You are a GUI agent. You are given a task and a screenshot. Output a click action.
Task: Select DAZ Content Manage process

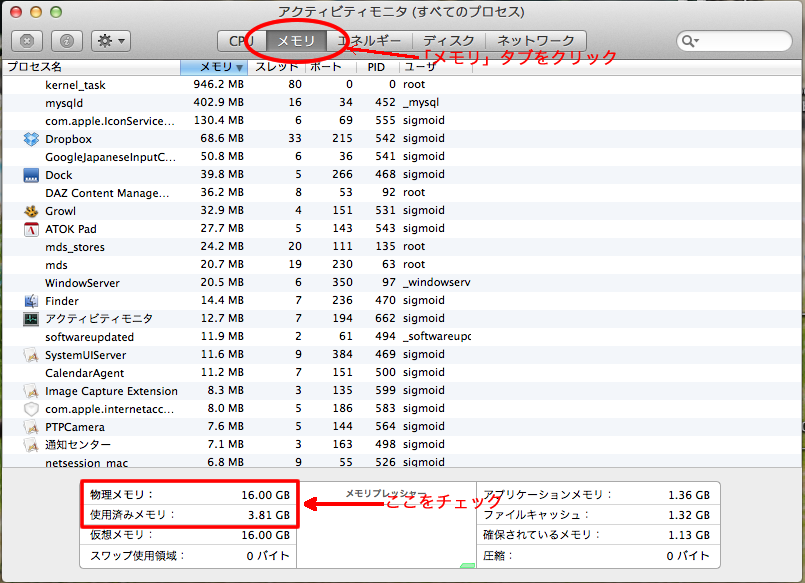pos(401,193)
